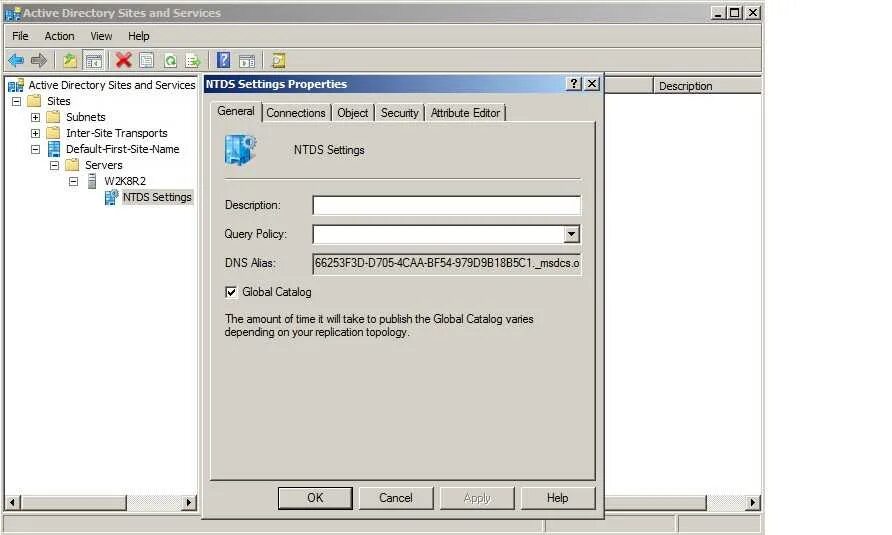This screenshot has width=892, height=535.
Task: Click the tree pane's left scroll arrow
Action: 12,503
